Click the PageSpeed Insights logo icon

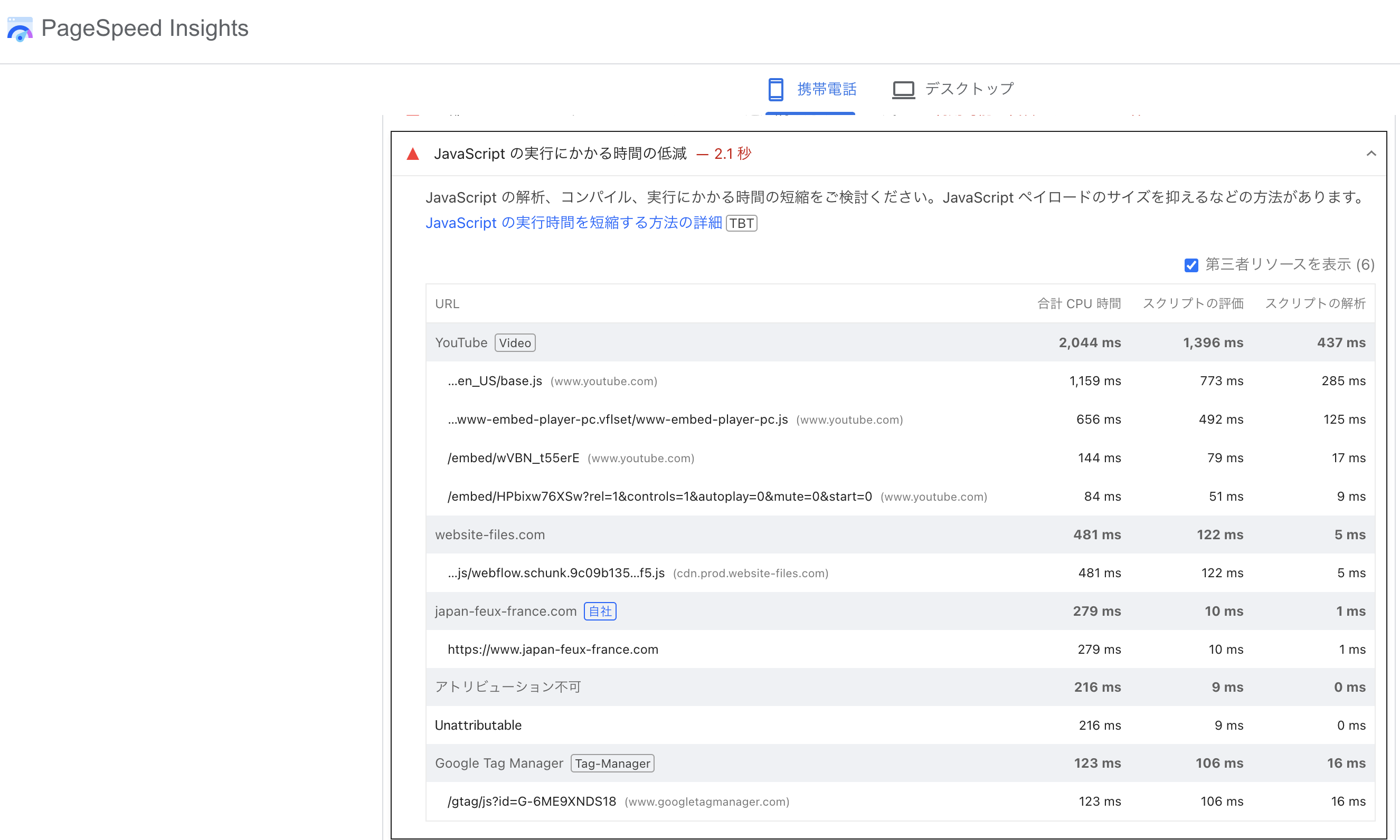pos(20,30)
